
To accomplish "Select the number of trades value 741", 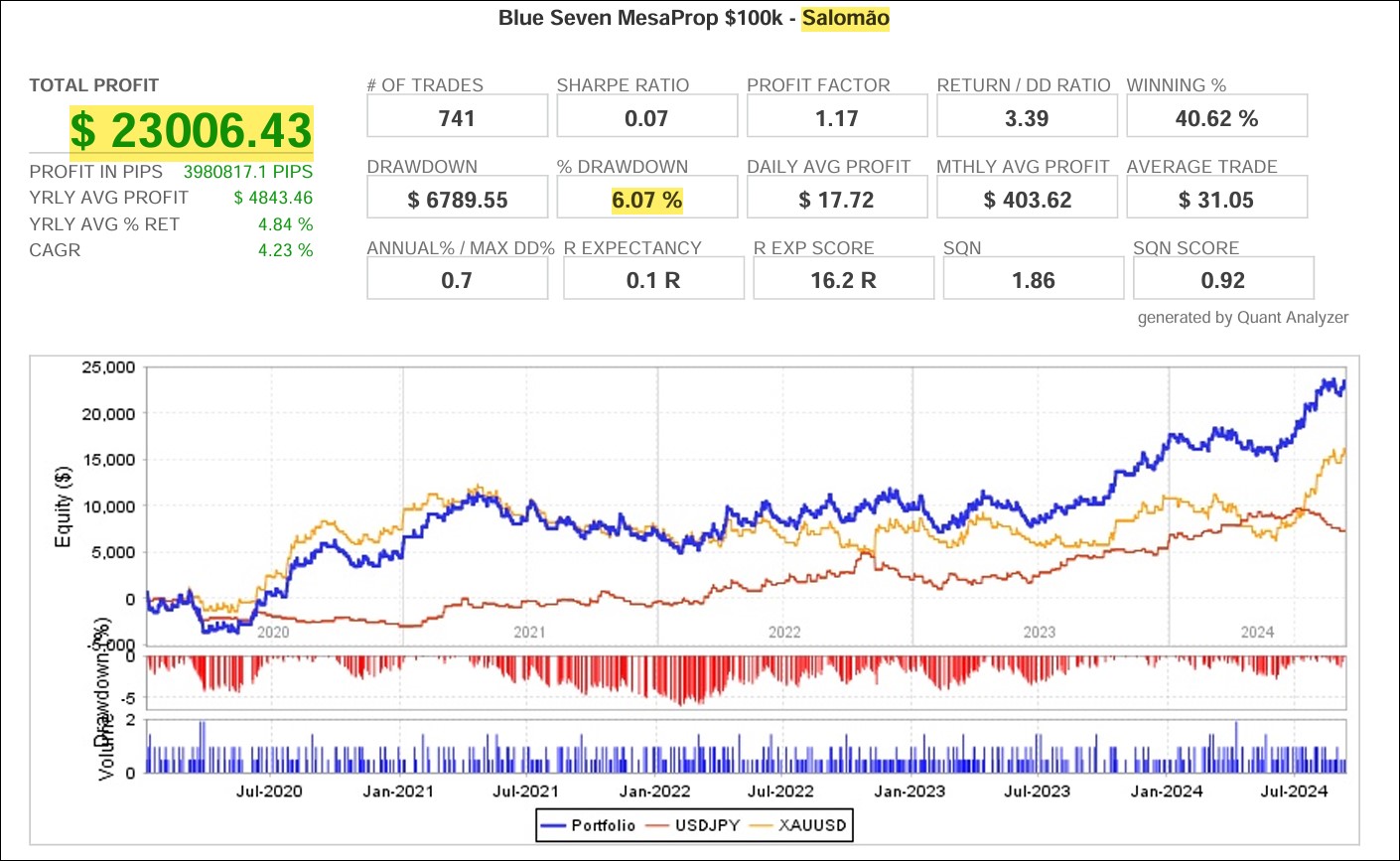I will (x=457, y=118).
